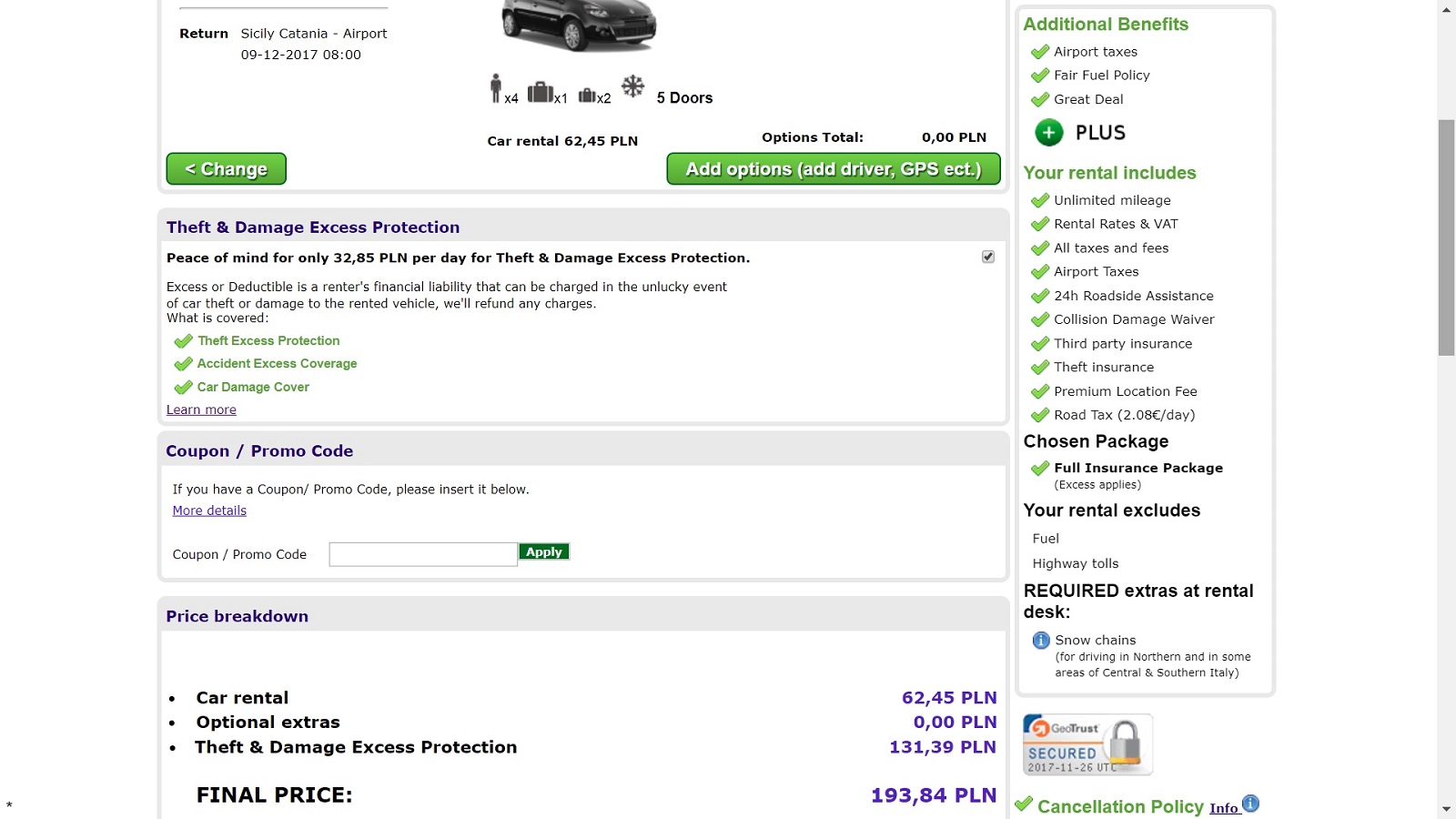This screenshot has width=1456, height=819.
Task: Click the Airport taxes green checkmark
Action: coord(1040,52)
